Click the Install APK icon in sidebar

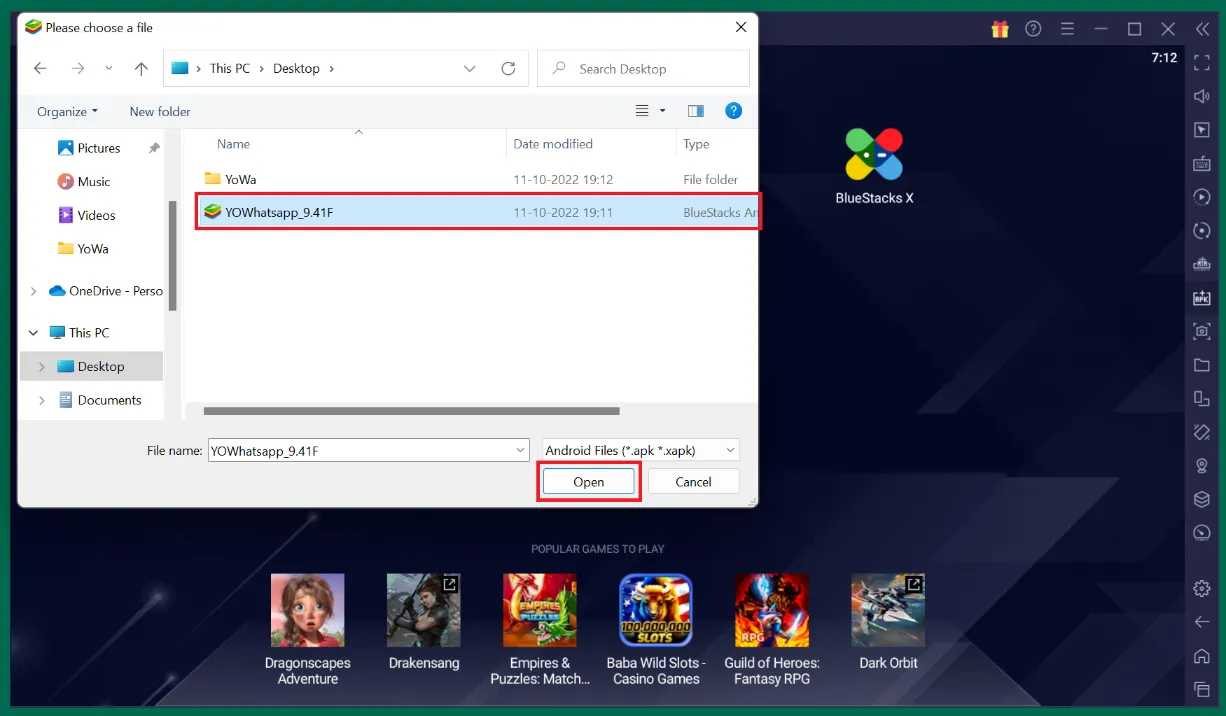pos(1202,298)
